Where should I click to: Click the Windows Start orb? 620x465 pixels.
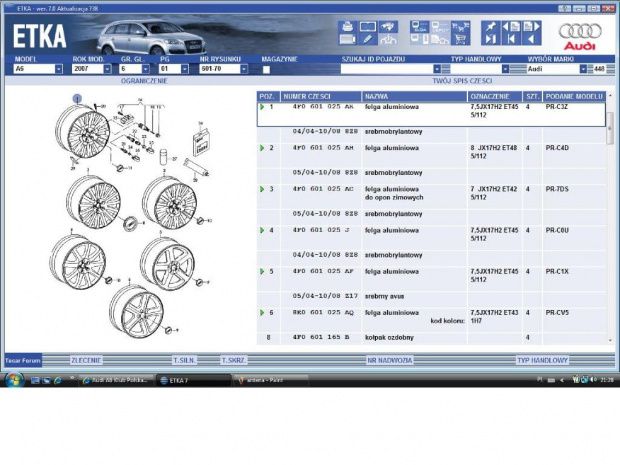click(x=13, y=380)
